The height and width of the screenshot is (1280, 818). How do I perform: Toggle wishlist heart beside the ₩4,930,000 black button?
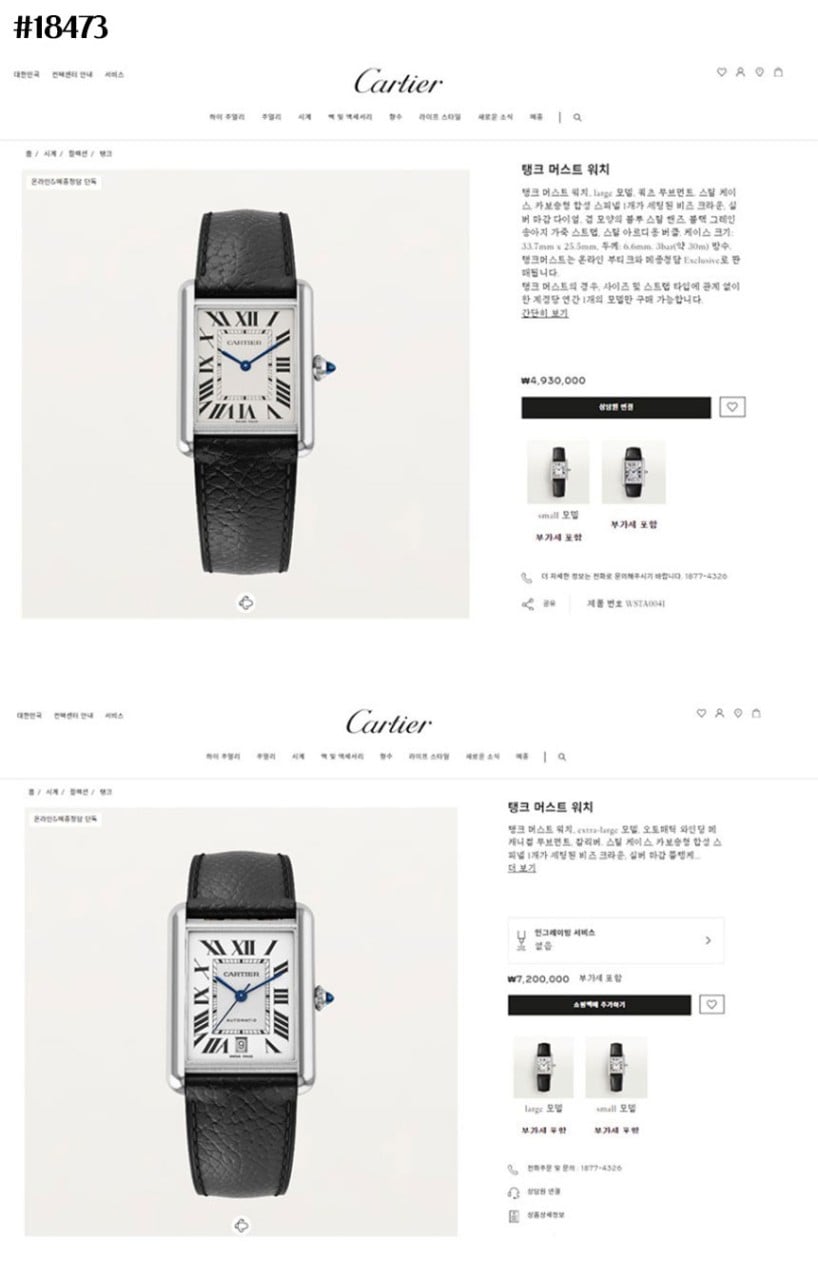pos(733,407)
